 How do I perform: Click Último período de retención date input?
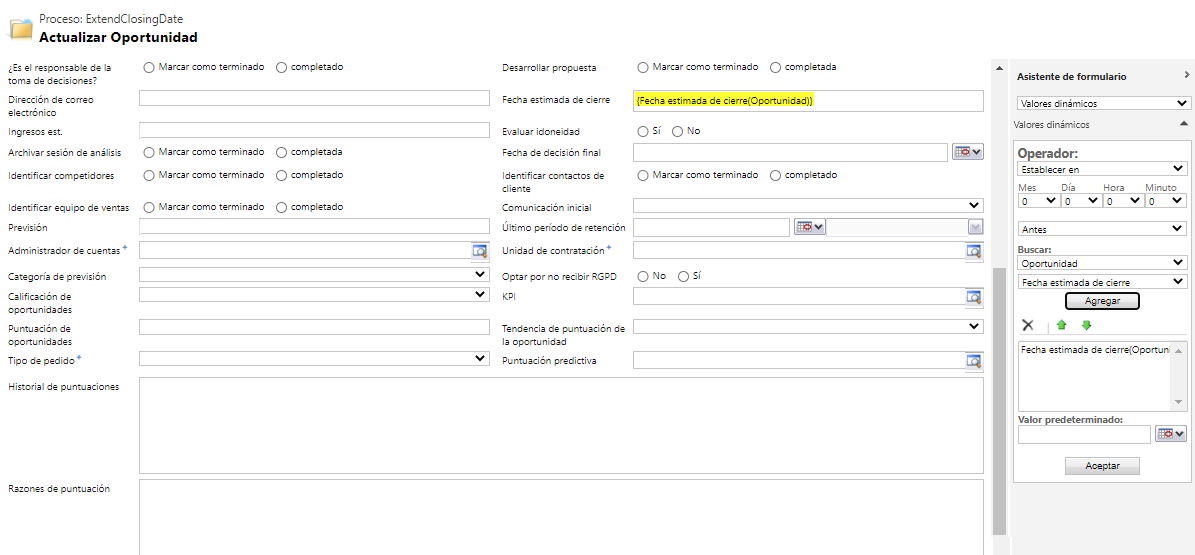pyautogui.click(x=711, y=226)
